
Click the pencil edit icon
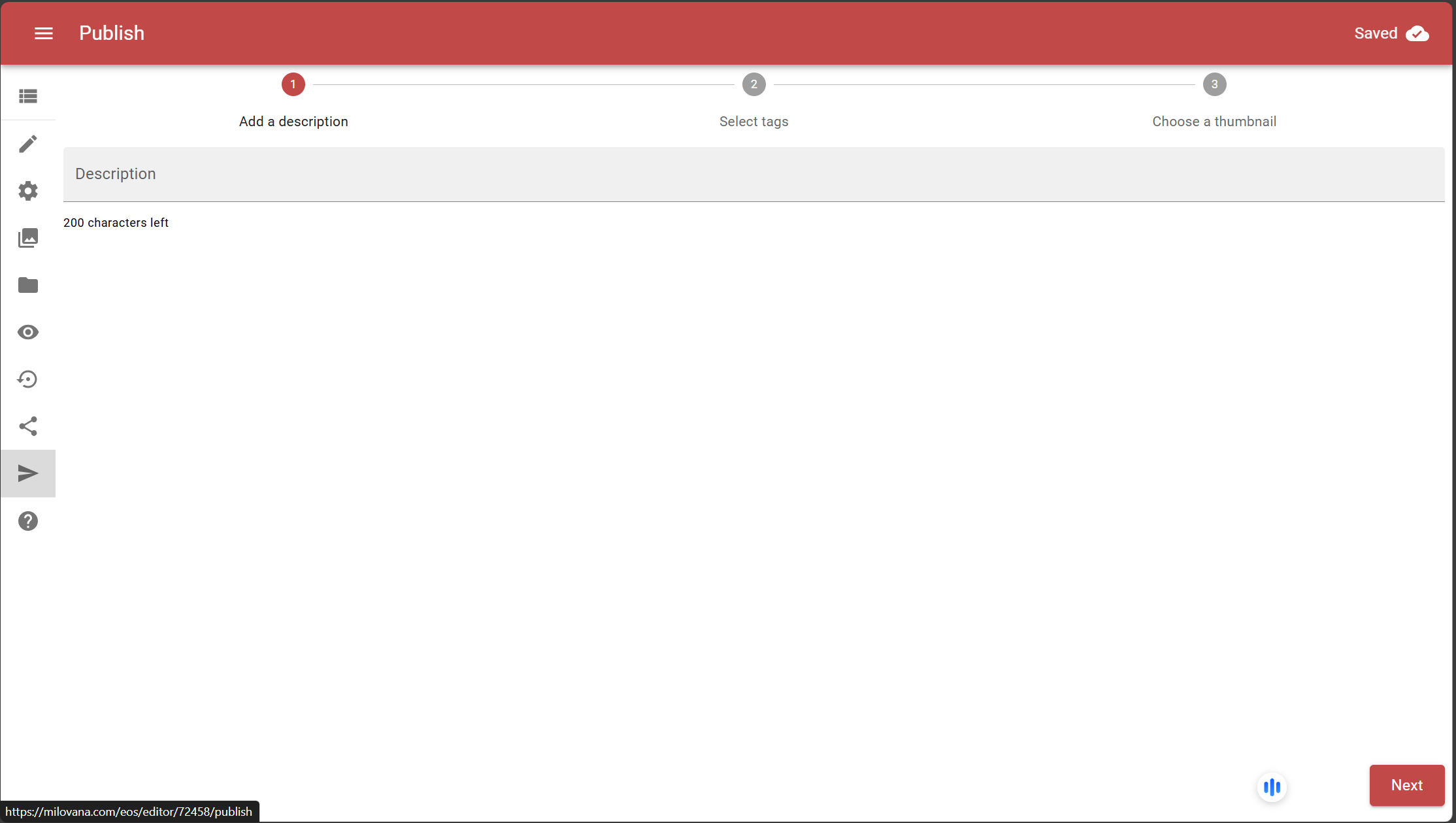28,144
